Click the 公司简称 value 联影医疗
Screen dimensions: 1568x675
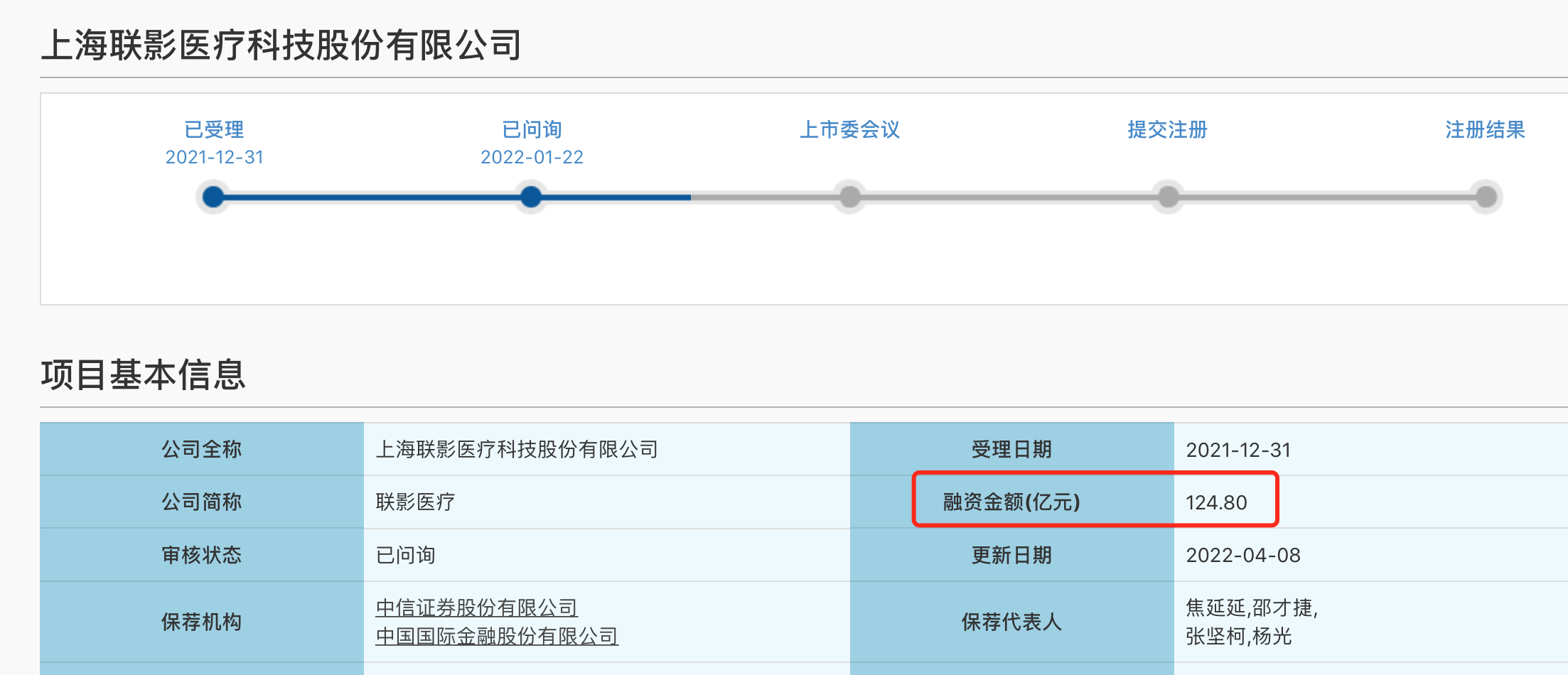tap(415, 502)
